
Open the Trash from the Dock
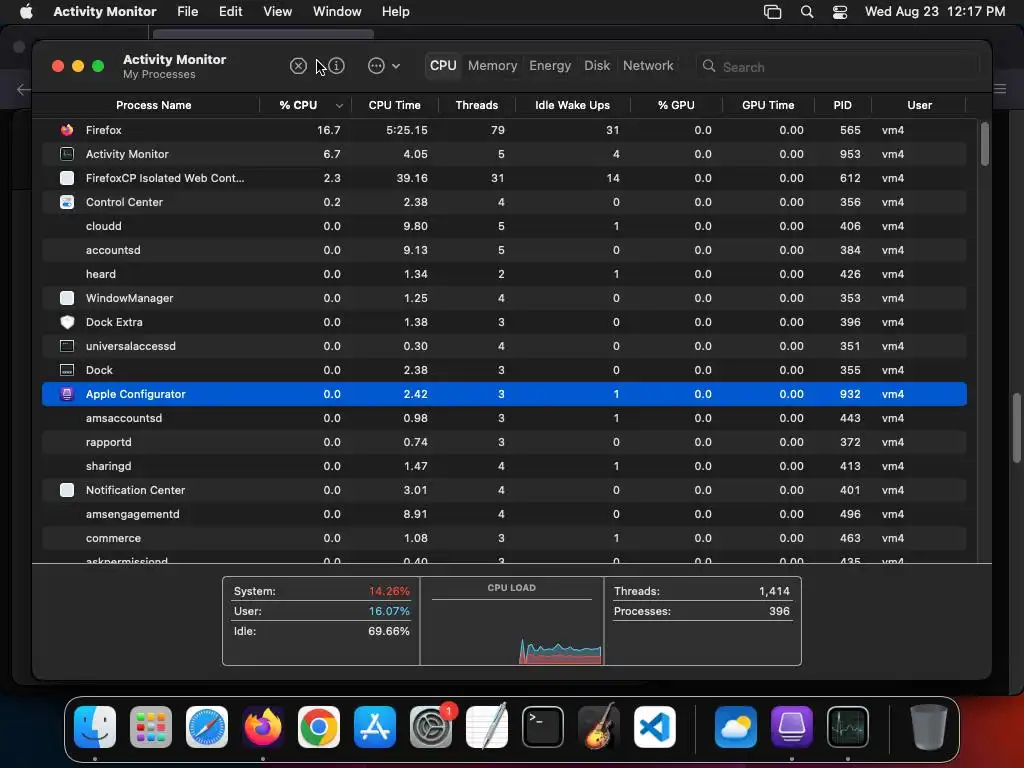[x=928, y=727]
